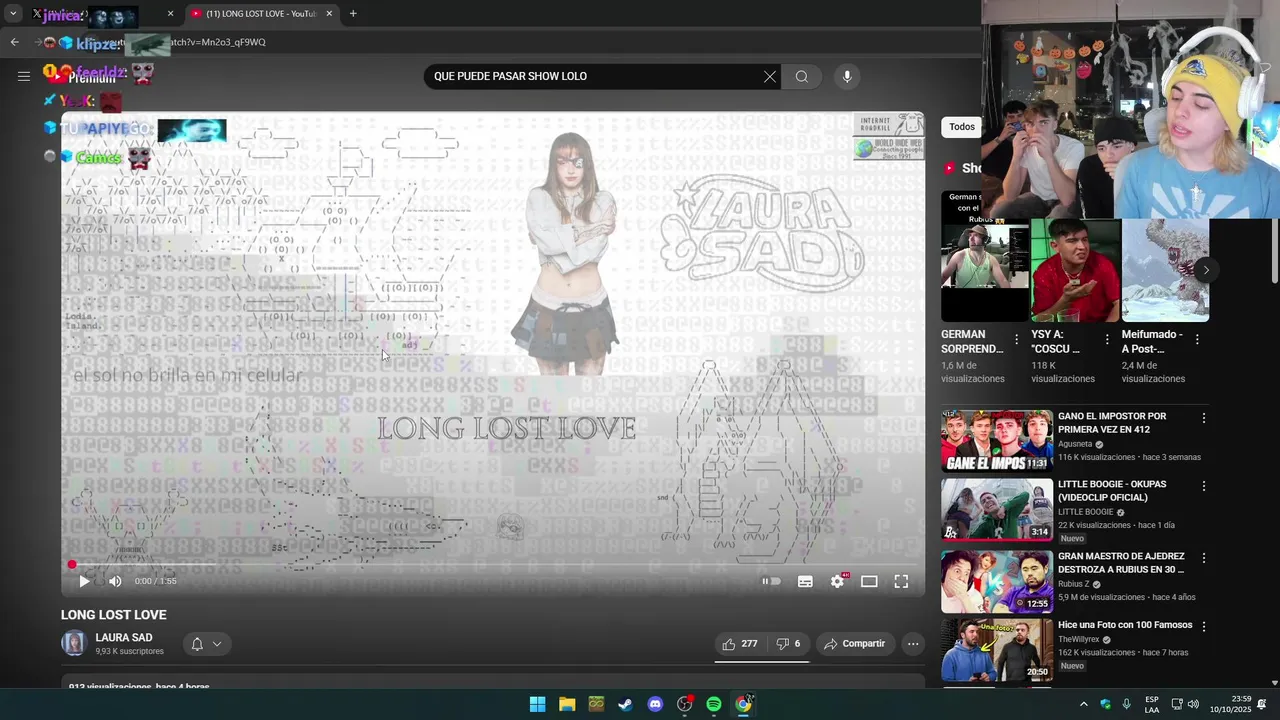Open the browser tab search dropdown
1280x720 pixels.
tap(13, 14)
